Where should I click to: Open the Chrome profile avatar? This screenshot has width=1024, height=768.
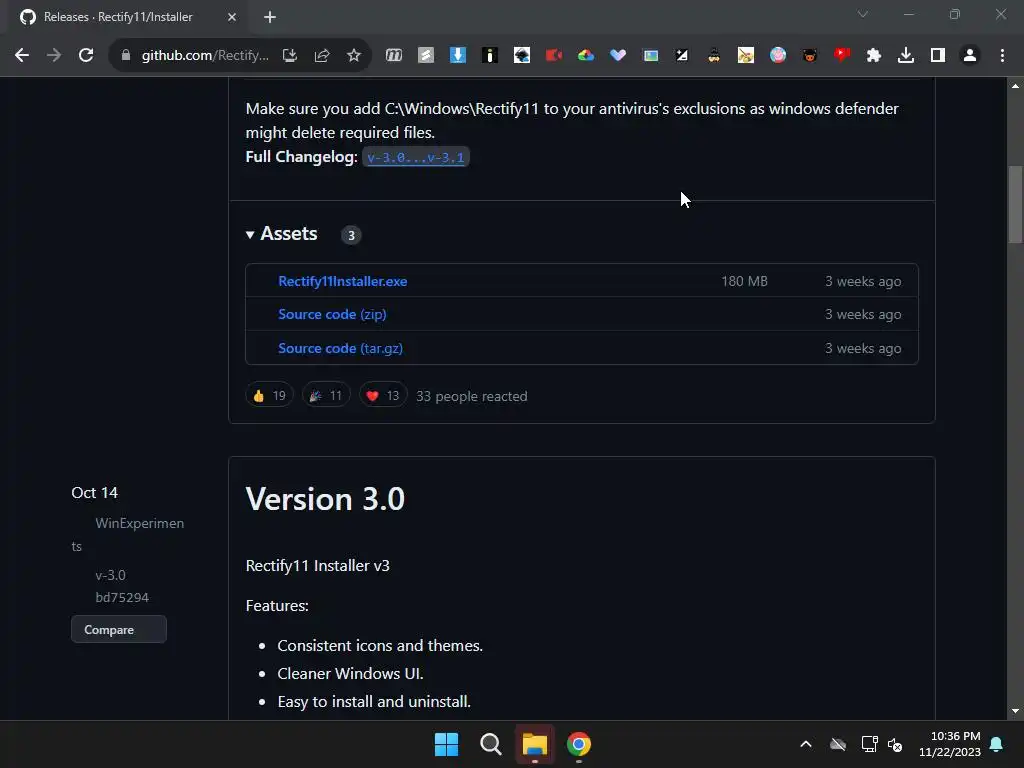coord(970,56)
